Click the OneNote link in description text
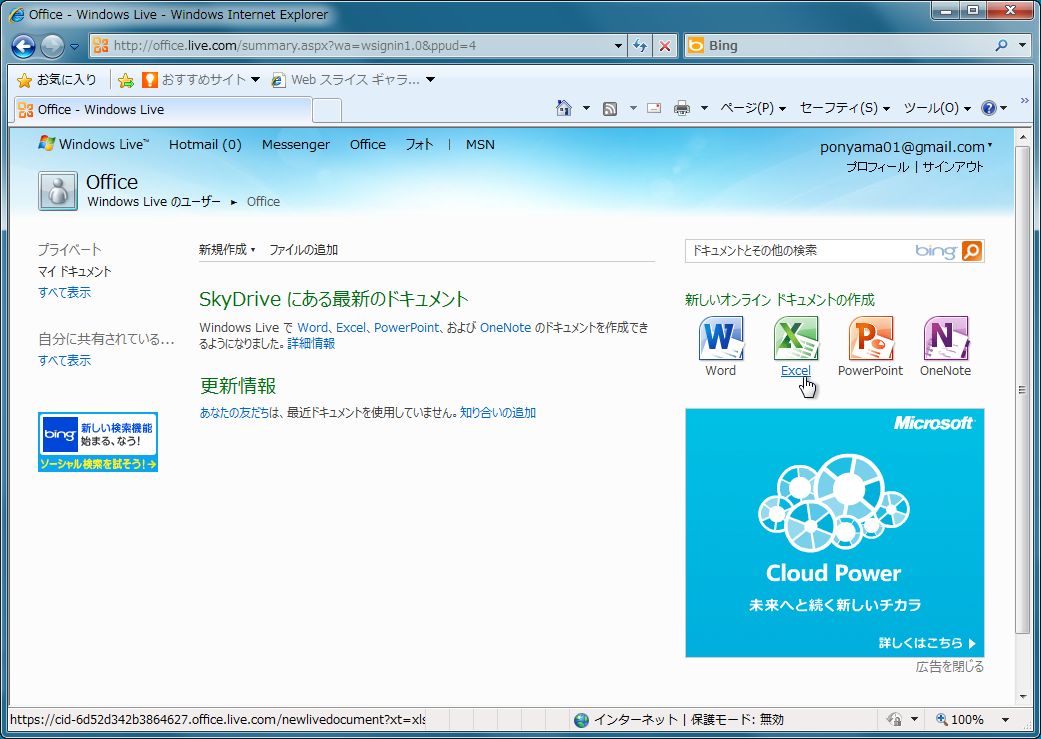 (x=505, y=327)
